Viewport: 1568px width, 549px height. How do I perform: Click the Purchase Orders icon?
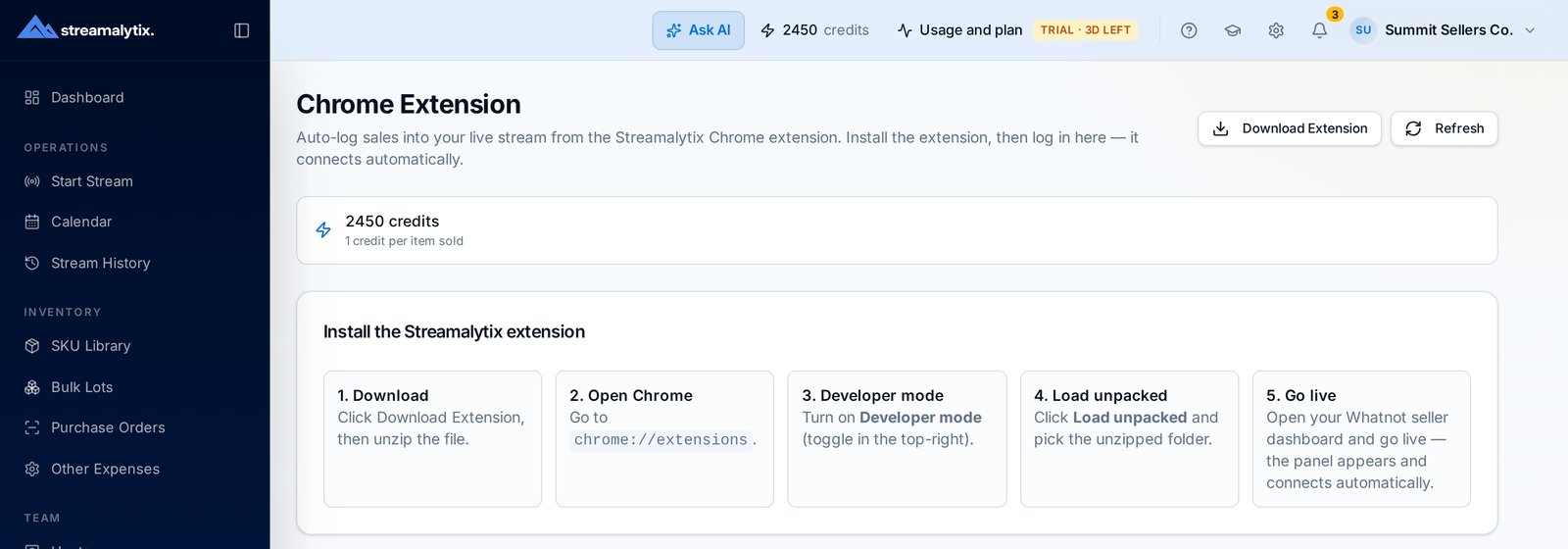(x=32, y=427)
